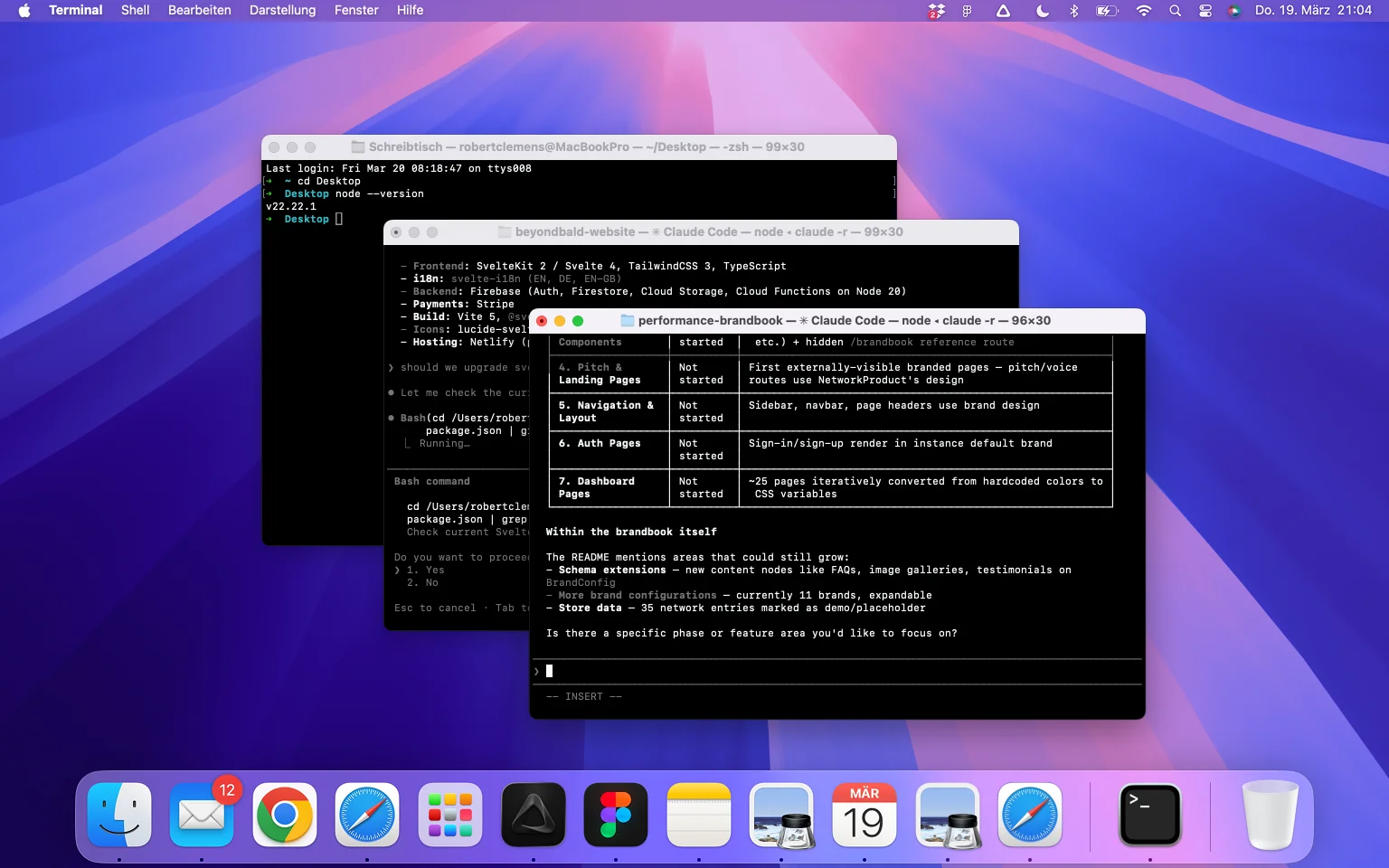Open Figma from the dock
The width and height of the screenshot is (1389, 868).
[x=616, y=815]
